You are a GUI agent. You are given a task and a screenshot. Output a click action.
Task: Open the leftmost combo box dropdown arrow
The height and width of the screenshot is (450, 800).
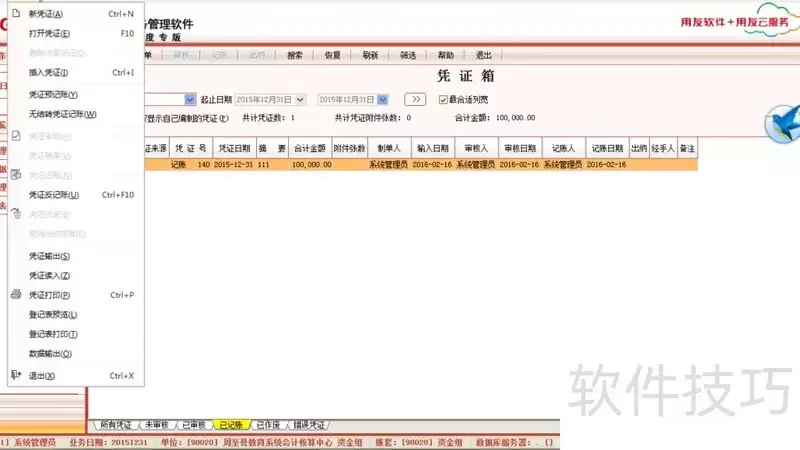190,99
